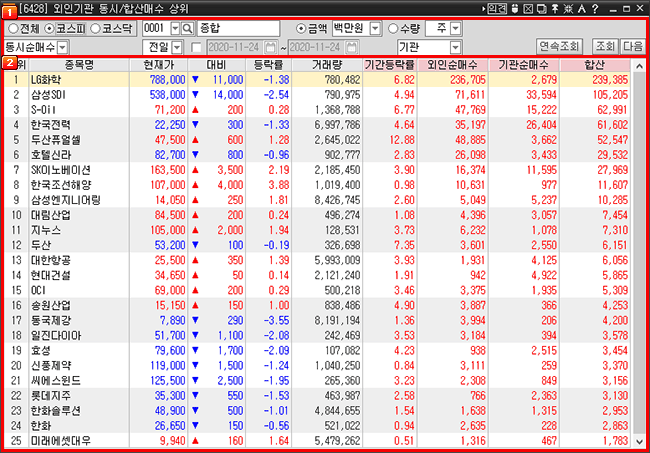The image size is (650, 453).
Task: Sort by 종목명 column header
Action: (79, 65)
